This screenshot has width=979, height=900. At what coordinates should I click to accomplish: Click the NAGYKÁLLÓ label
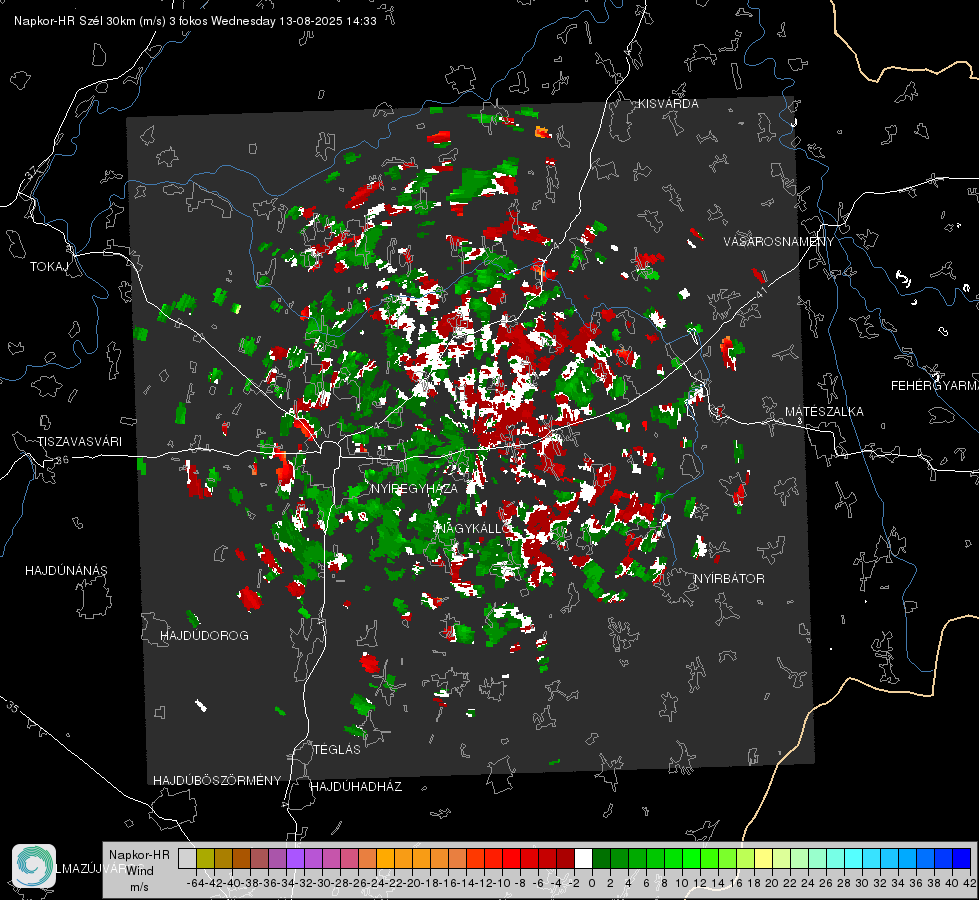[473, 528]
